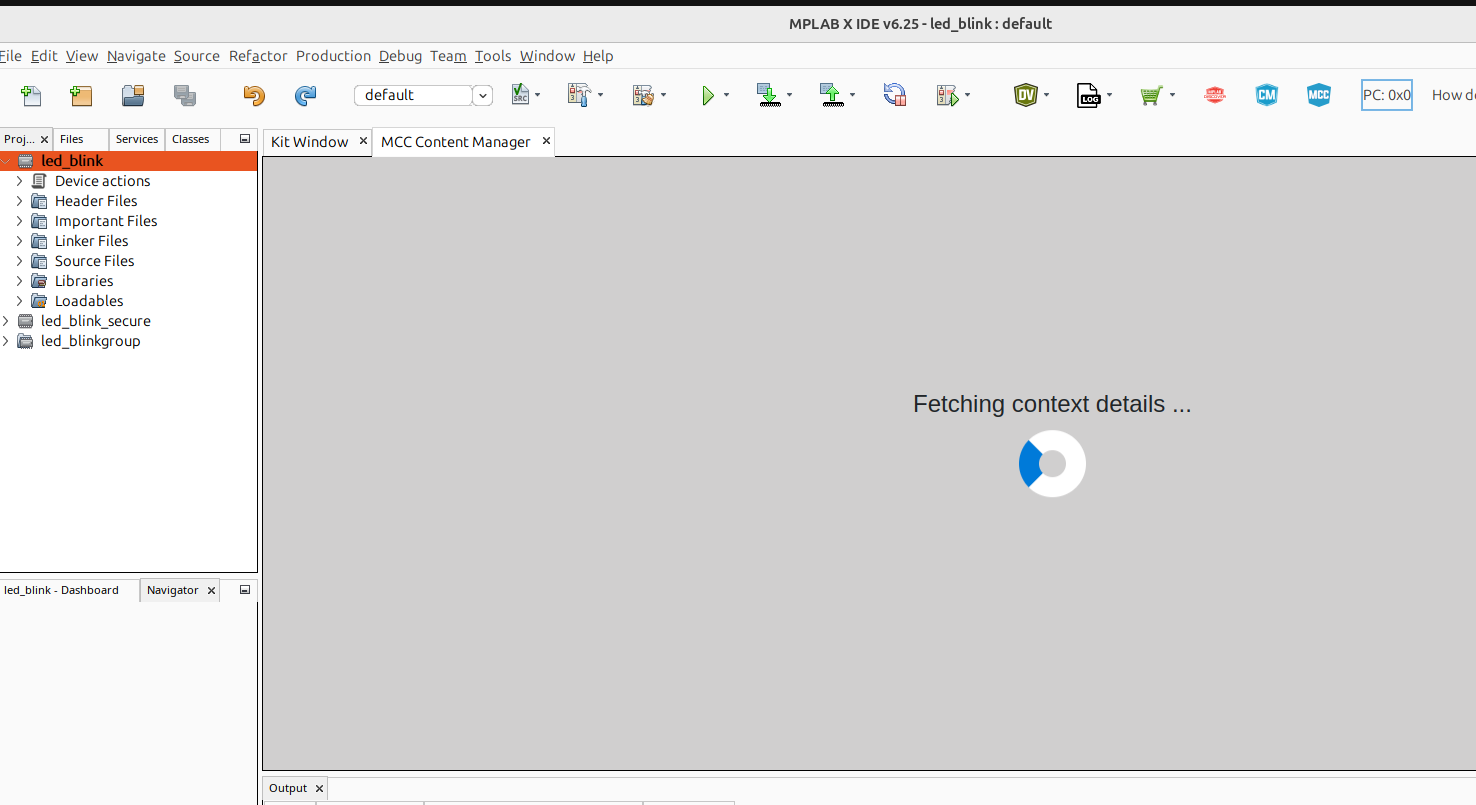
Task: Switch to the Kit Window tab
Action: (x=309, y=142)
